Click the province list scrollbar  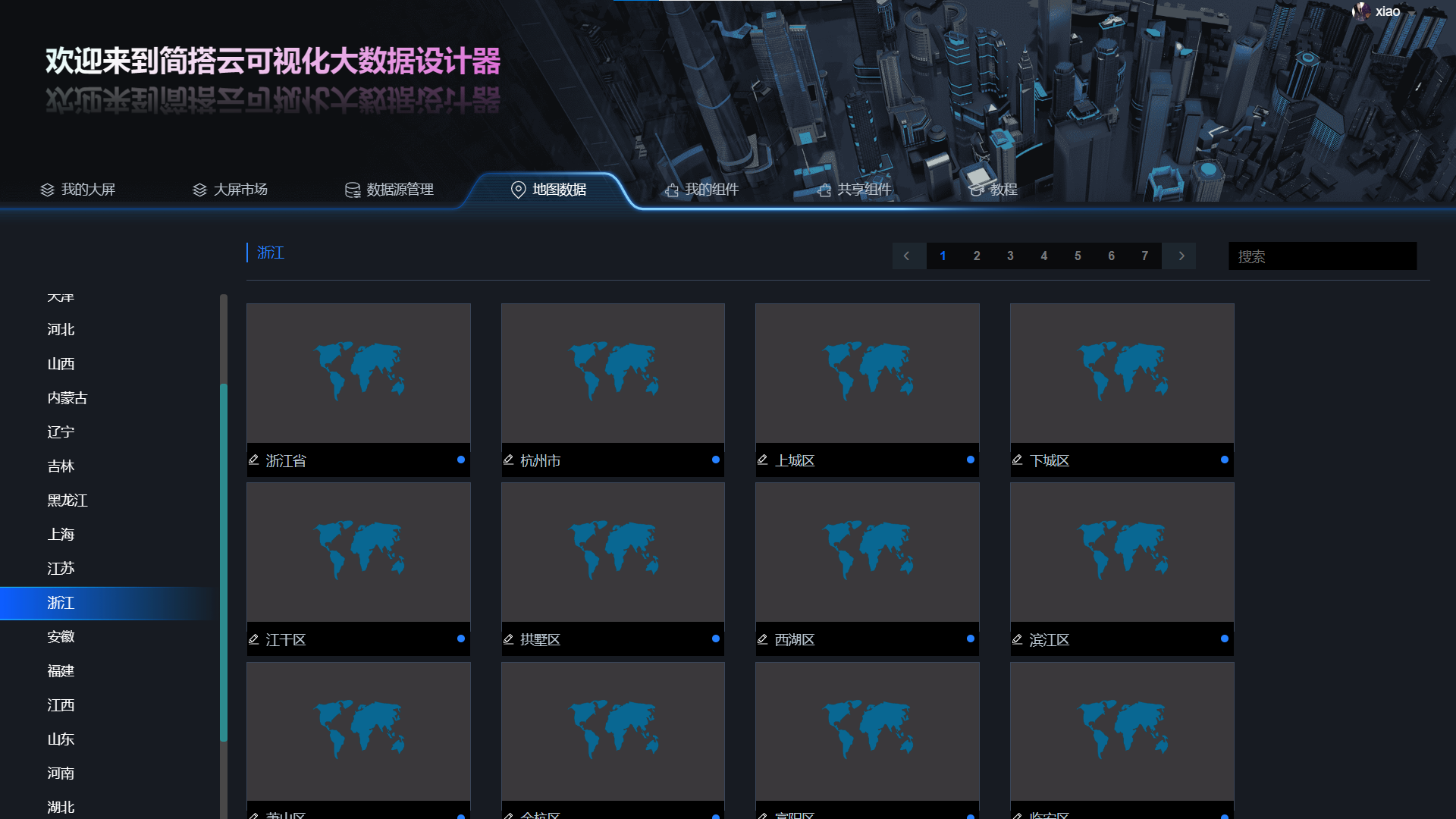[224, 561]
